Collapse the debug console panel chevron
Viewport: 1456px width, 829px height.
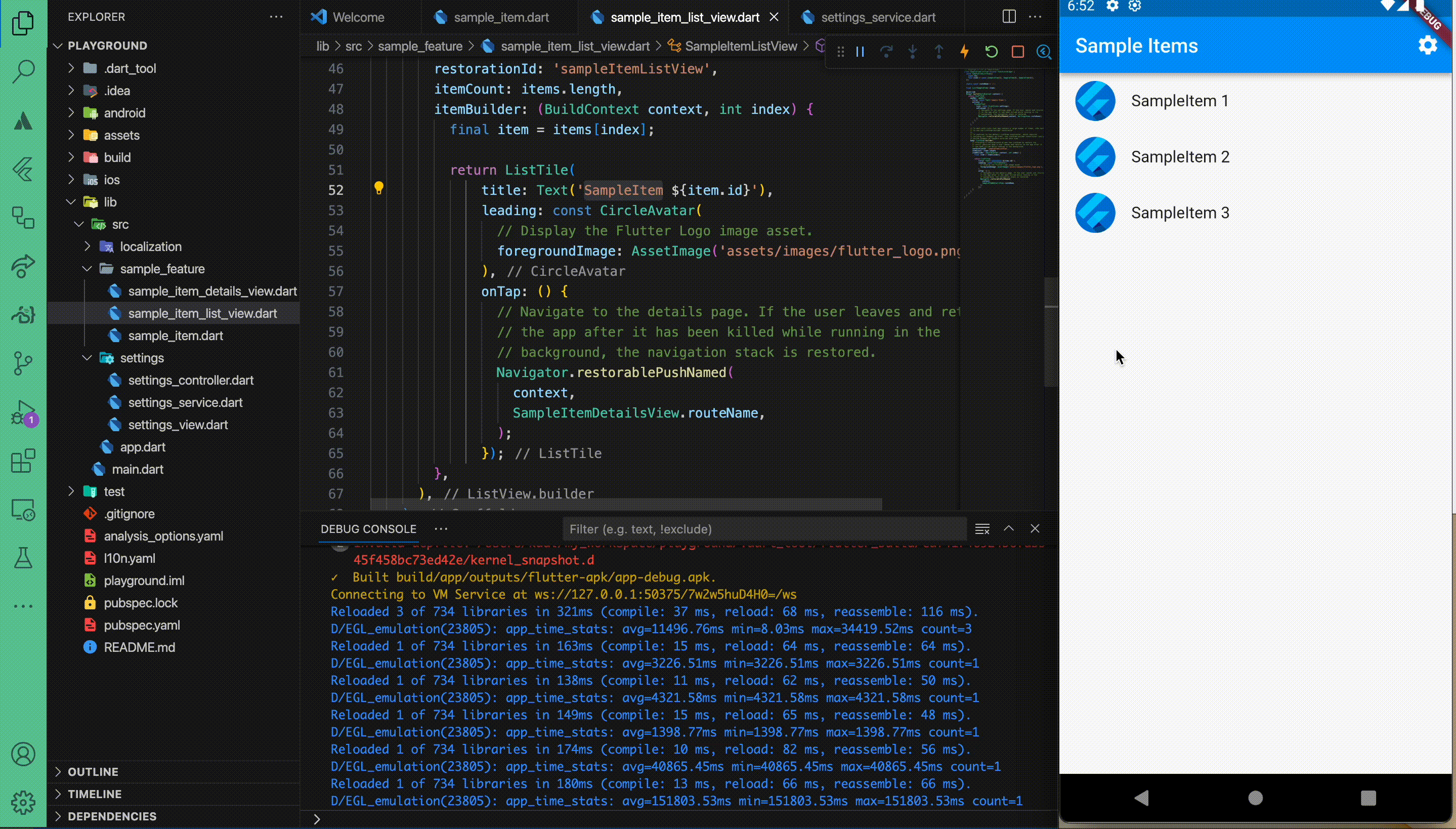click(x=1008, y=528)
